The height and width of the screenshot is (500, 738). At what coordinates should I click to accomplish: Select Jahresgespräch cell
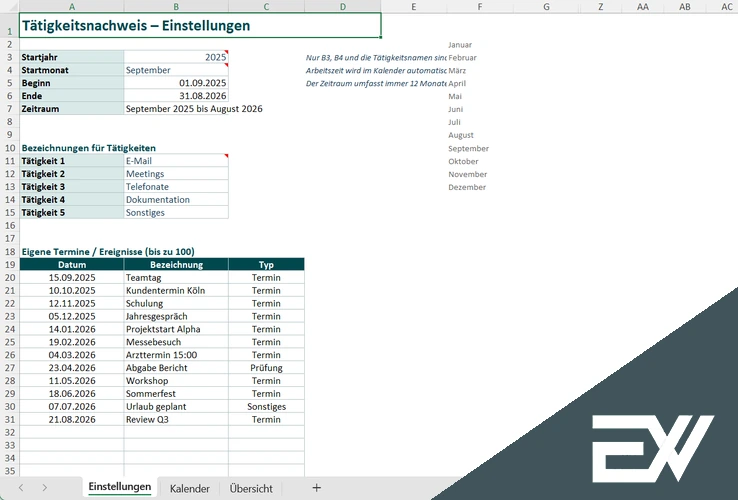[x=176, y=316]
